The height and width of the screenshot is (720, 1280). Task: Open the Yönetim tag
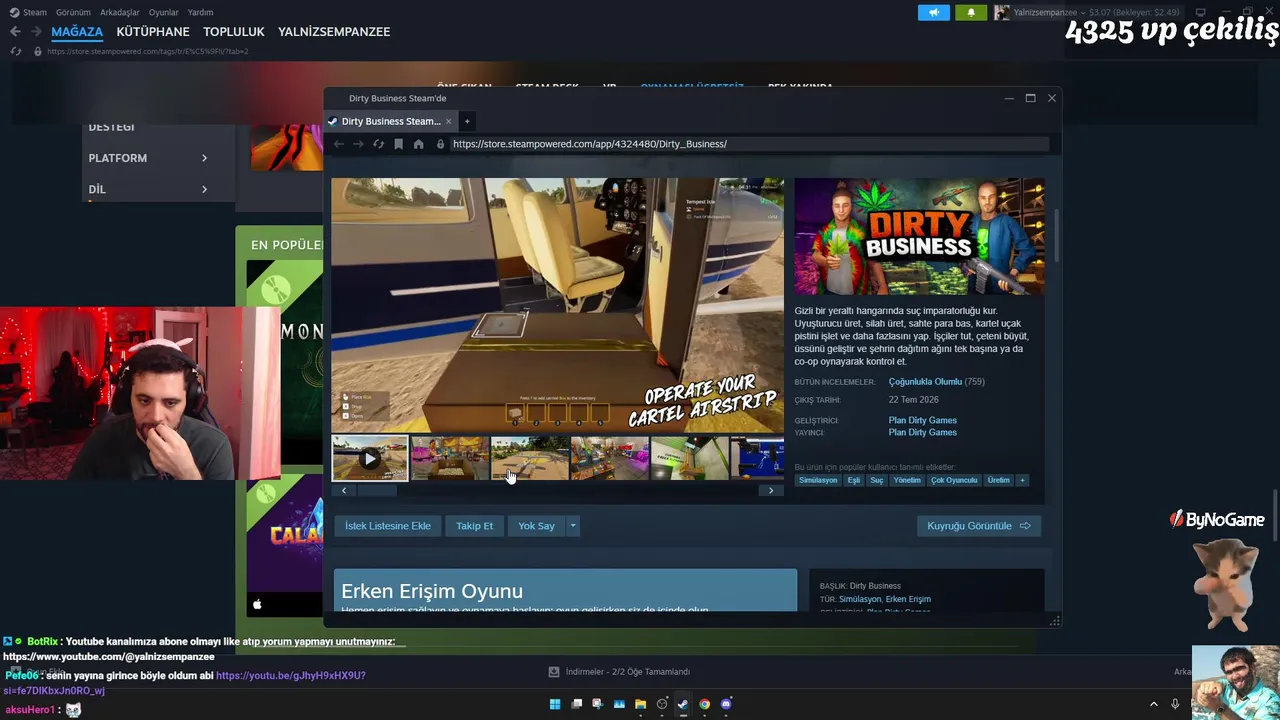pyautogui.click(x=907, y=480)
